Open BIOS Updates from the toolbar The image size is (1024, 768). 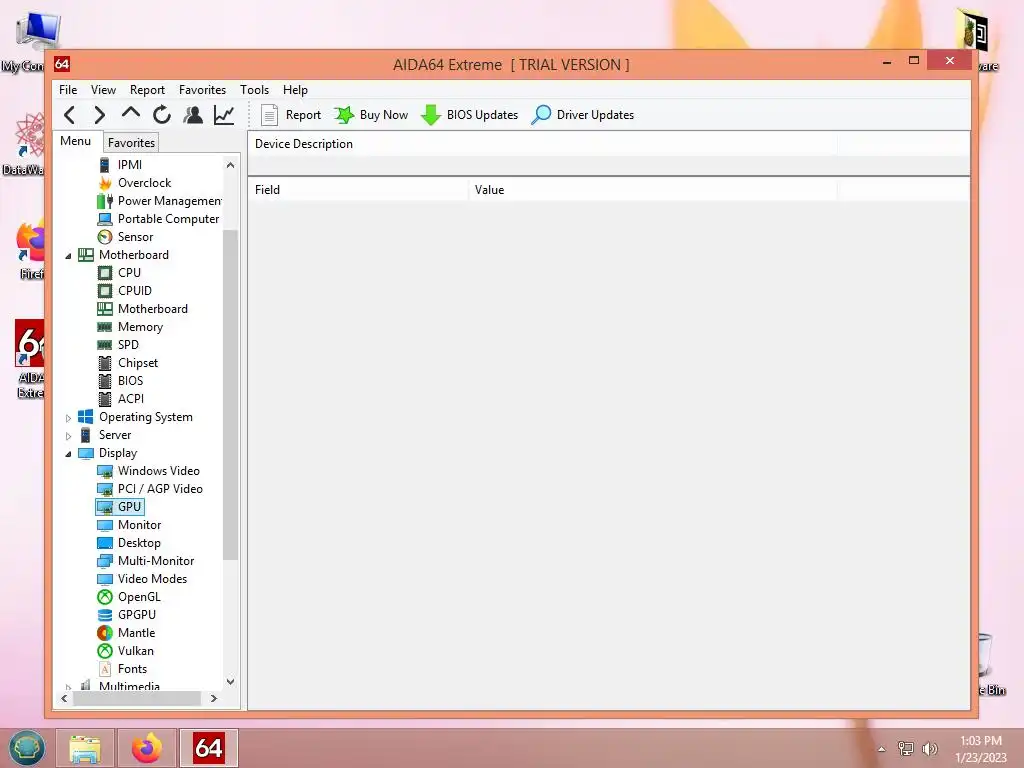[x=470, y=115]
